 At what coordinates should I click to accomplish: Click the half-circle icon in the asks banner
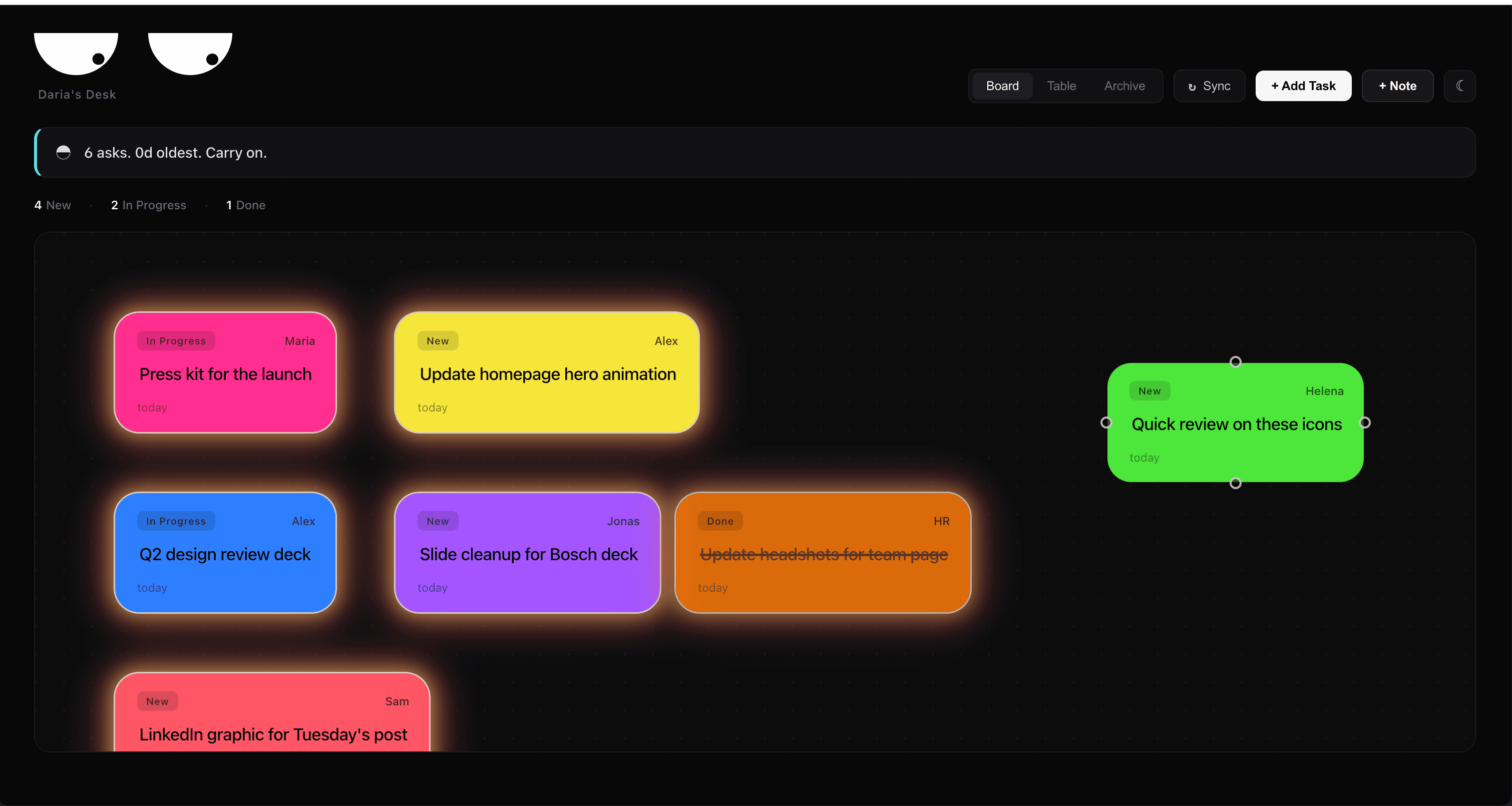64,153
